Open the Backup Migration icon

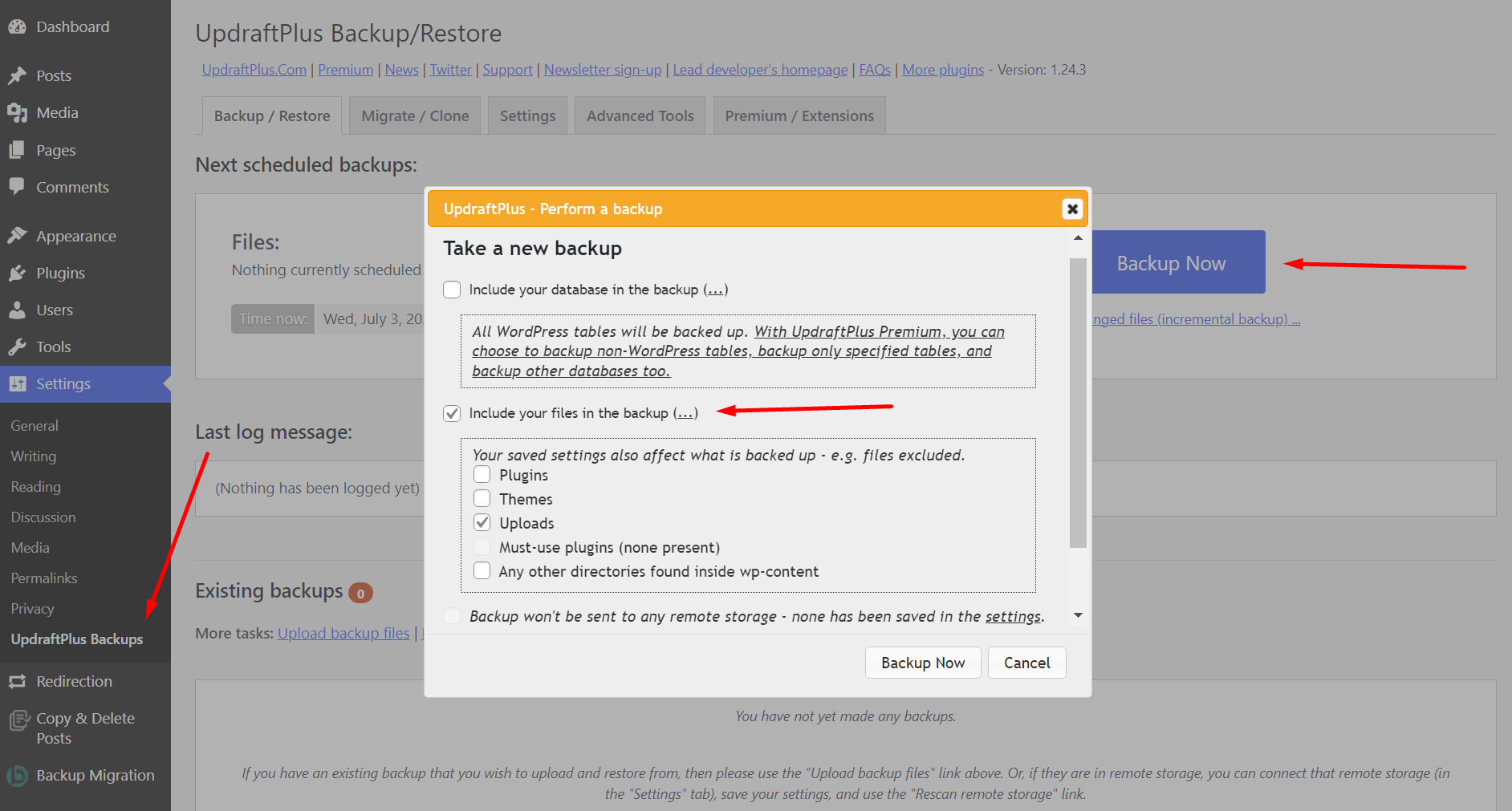pos(18,774)
